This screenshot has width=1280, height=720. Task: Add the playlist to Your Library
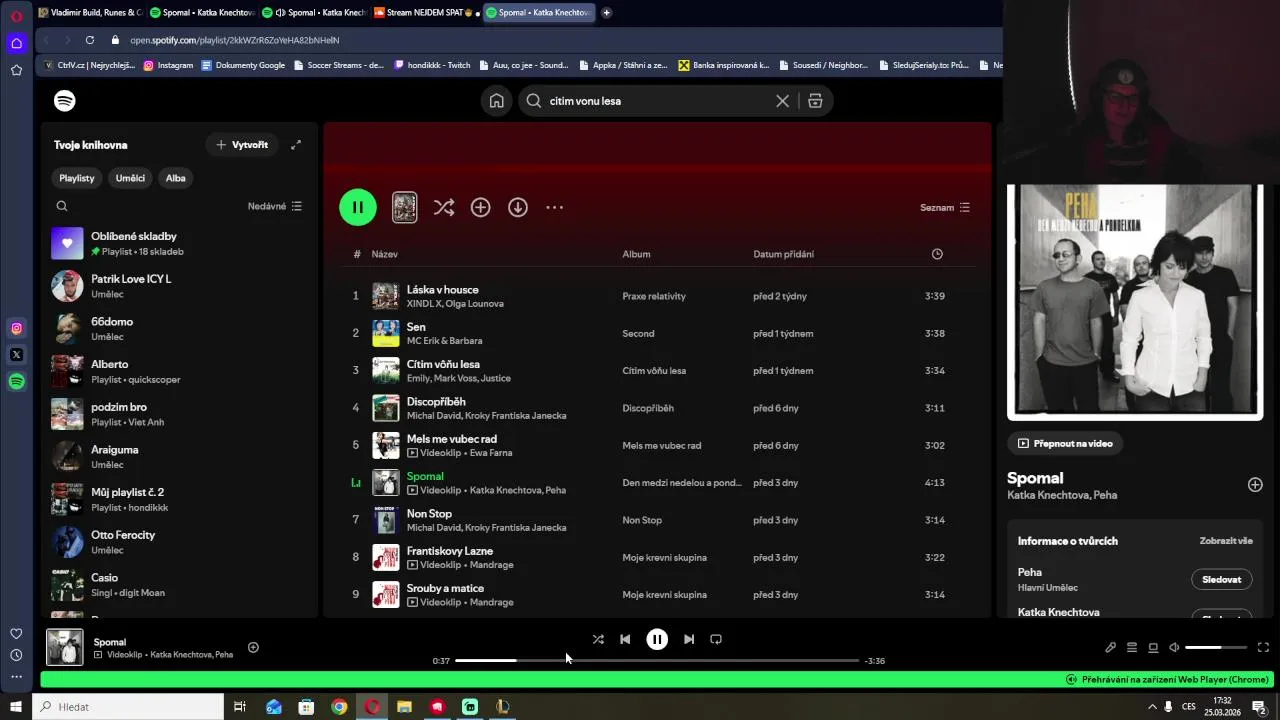click(x=481, y=207)
